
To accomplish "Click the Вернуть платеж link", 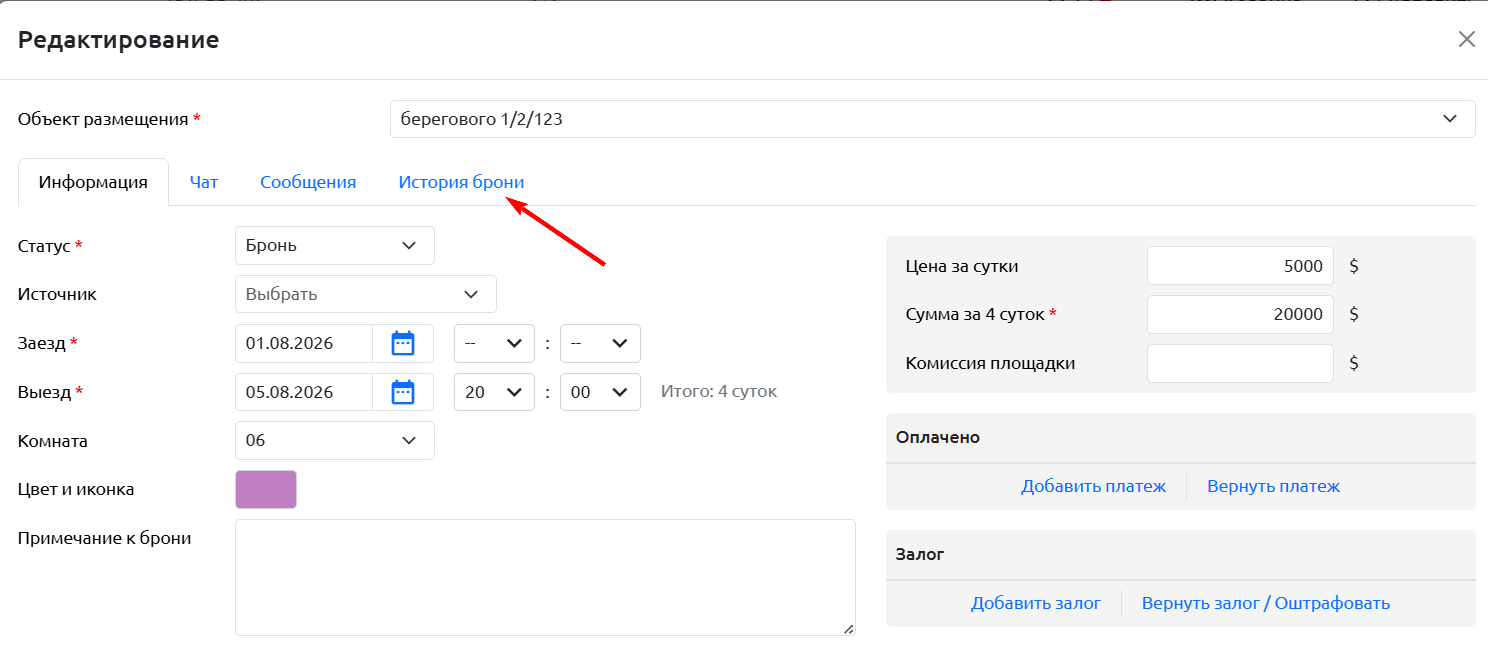I will [x=1273, y=486].
